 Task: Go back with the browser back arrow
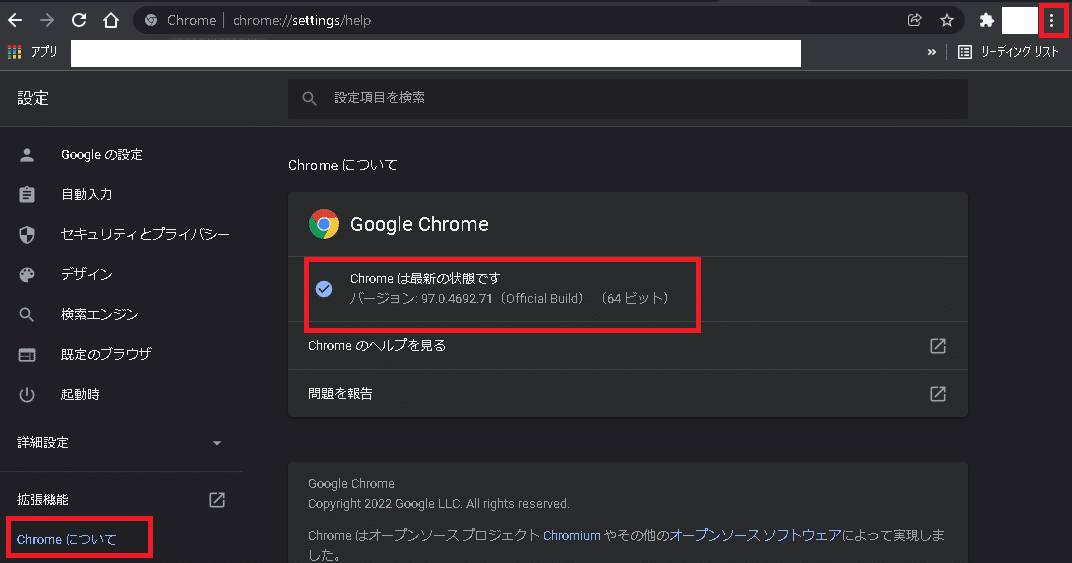coord(15,21)
